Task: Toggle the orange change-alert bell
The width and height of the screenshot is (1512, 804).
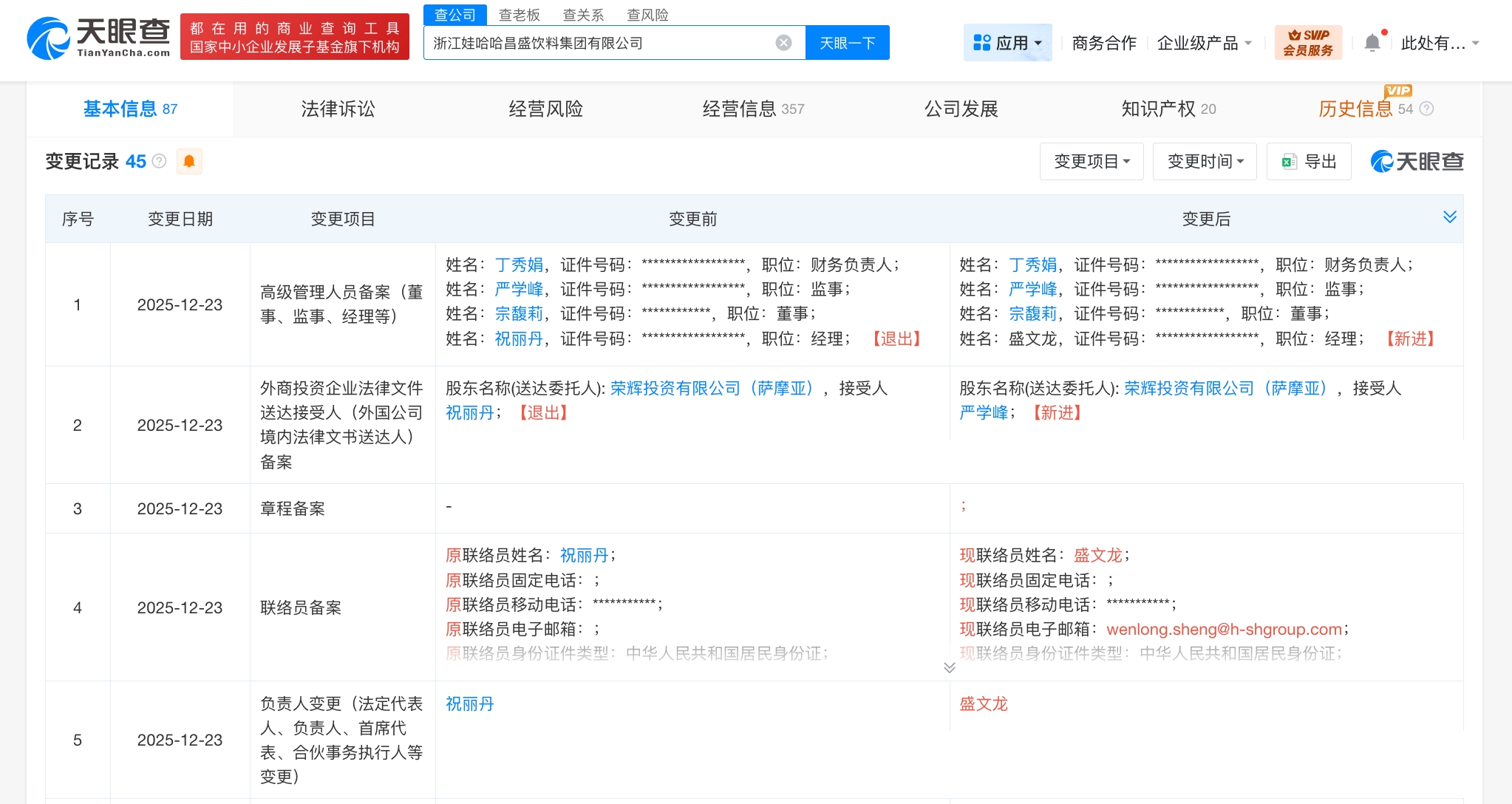Action: coord(189,161)
